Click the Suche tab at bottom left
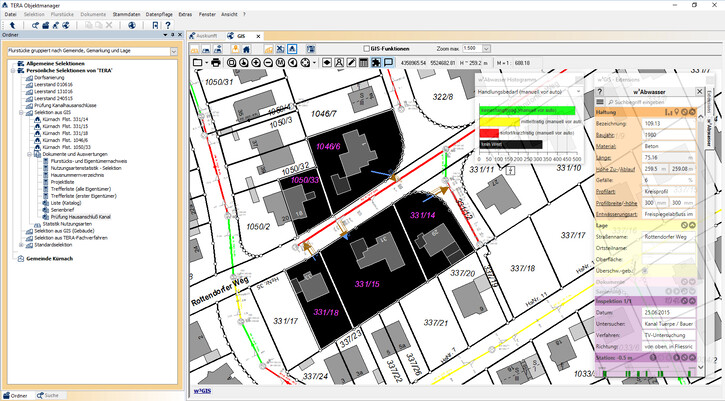Image resolution: width=725 pixels, height=401 pixels. coord(48,397)
